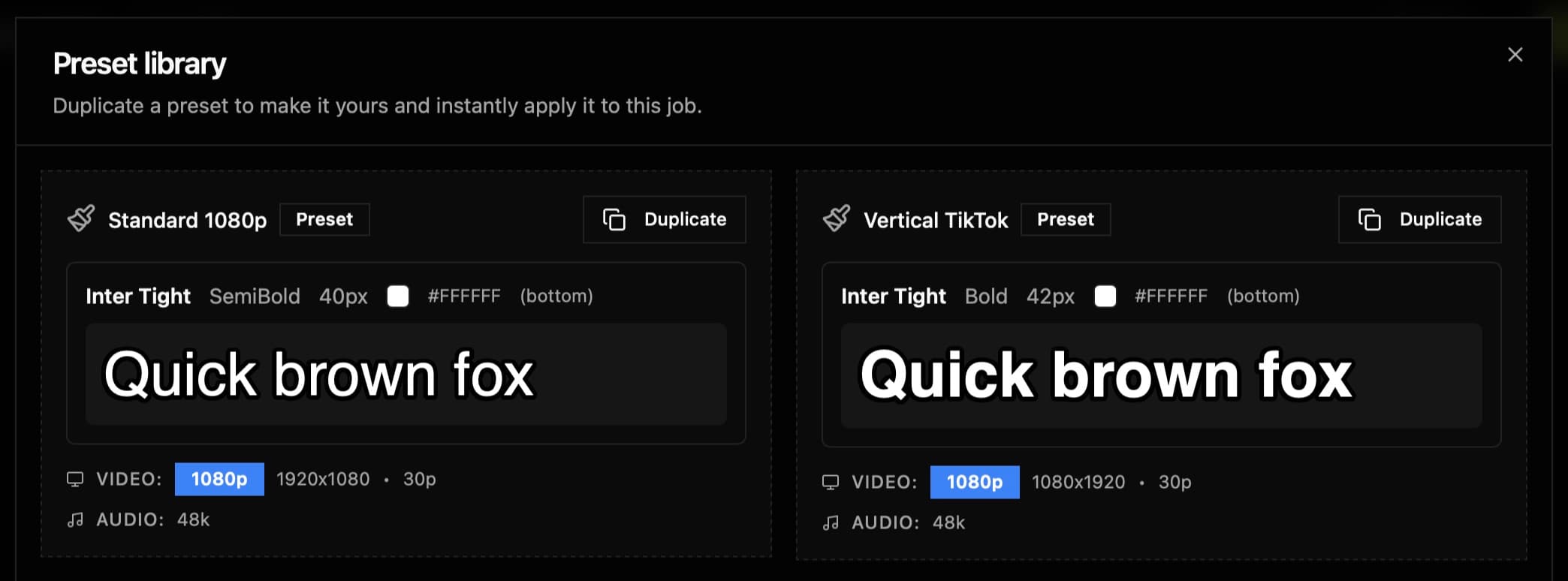Click the blue 1080p tag in Standard 1080p
The image size is (1568, 581).
tap(219, 480)
